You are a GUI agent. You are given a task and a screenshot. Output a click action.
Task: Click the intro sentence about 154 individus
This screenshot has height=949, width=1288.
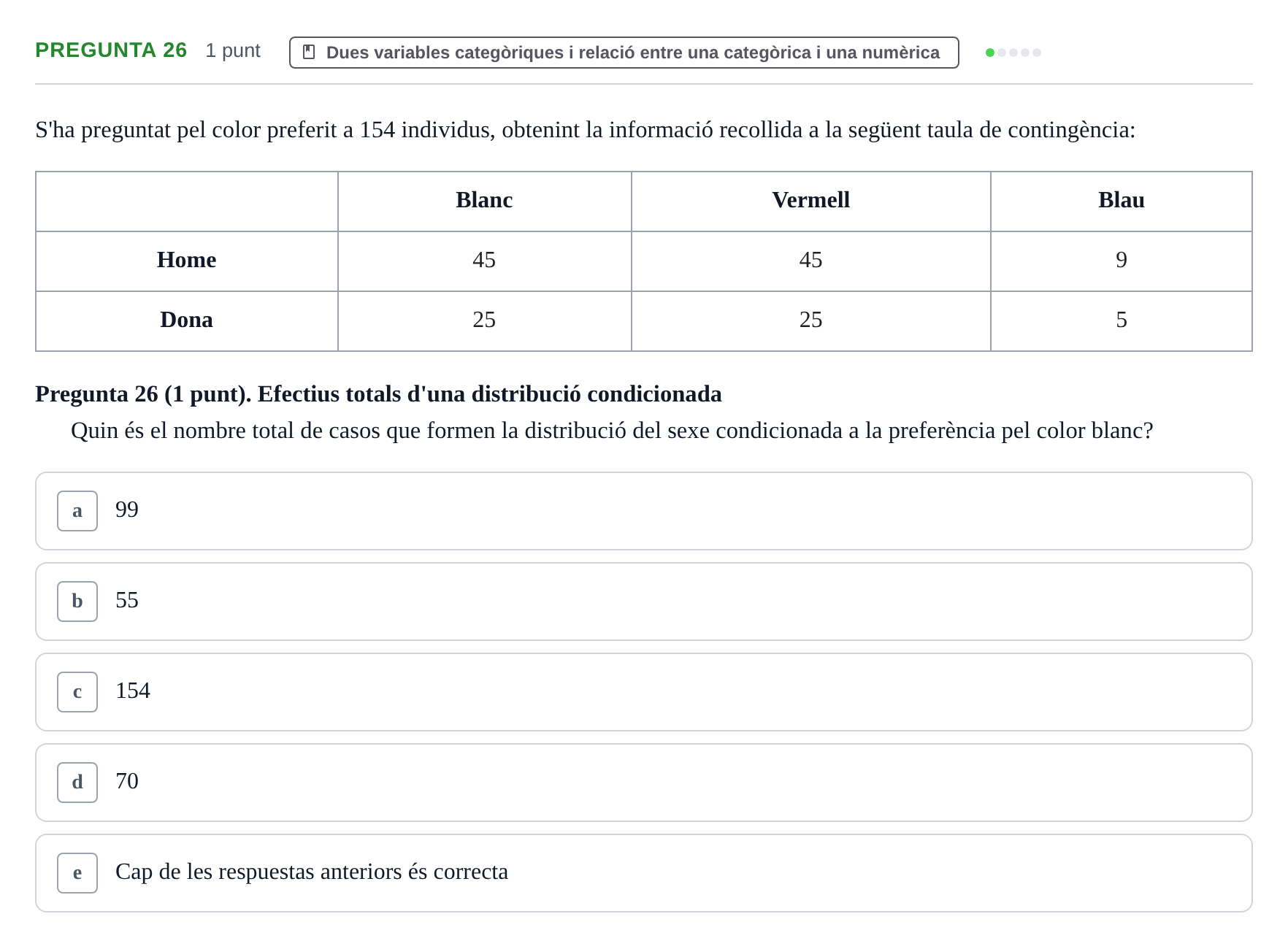point(586,130)
